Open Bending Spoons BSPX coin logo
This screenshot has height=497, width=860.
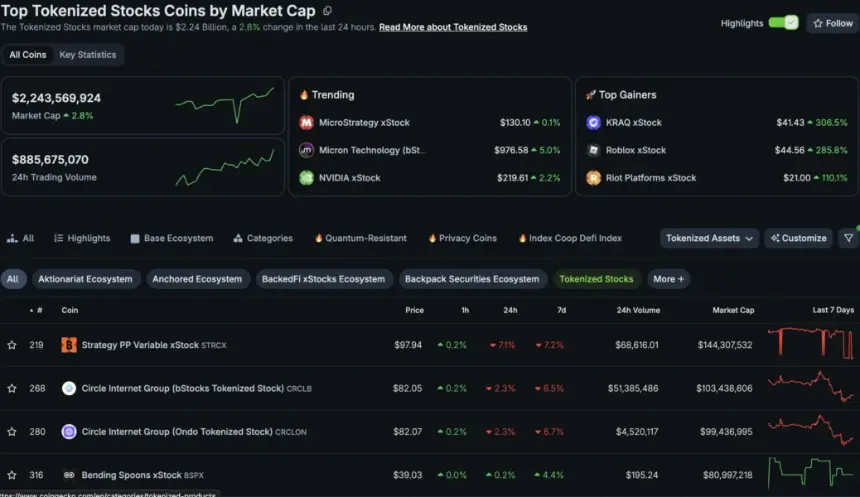69,475
